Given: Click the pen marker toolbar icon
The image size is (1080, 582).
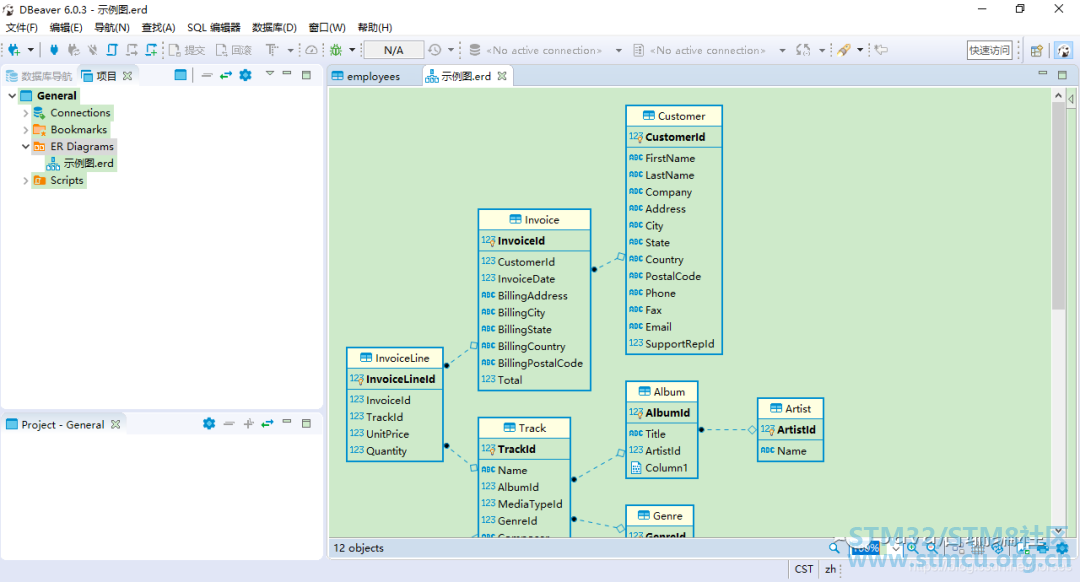Looking at the screenshot, I should 844,50.
